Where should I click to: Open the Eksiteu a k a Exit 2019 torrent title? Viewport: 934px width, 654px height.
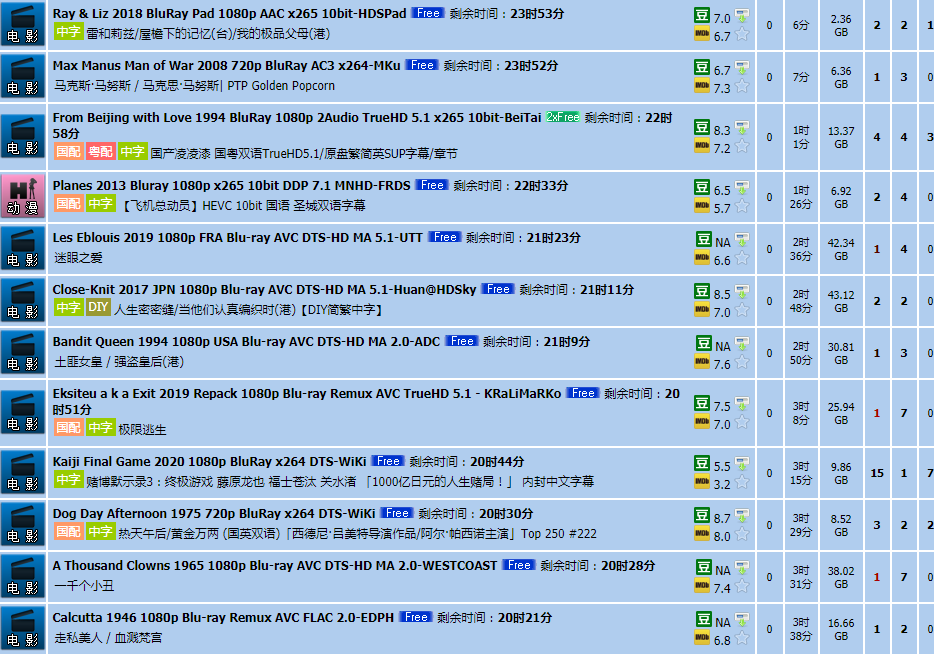[x=307, y=394]
